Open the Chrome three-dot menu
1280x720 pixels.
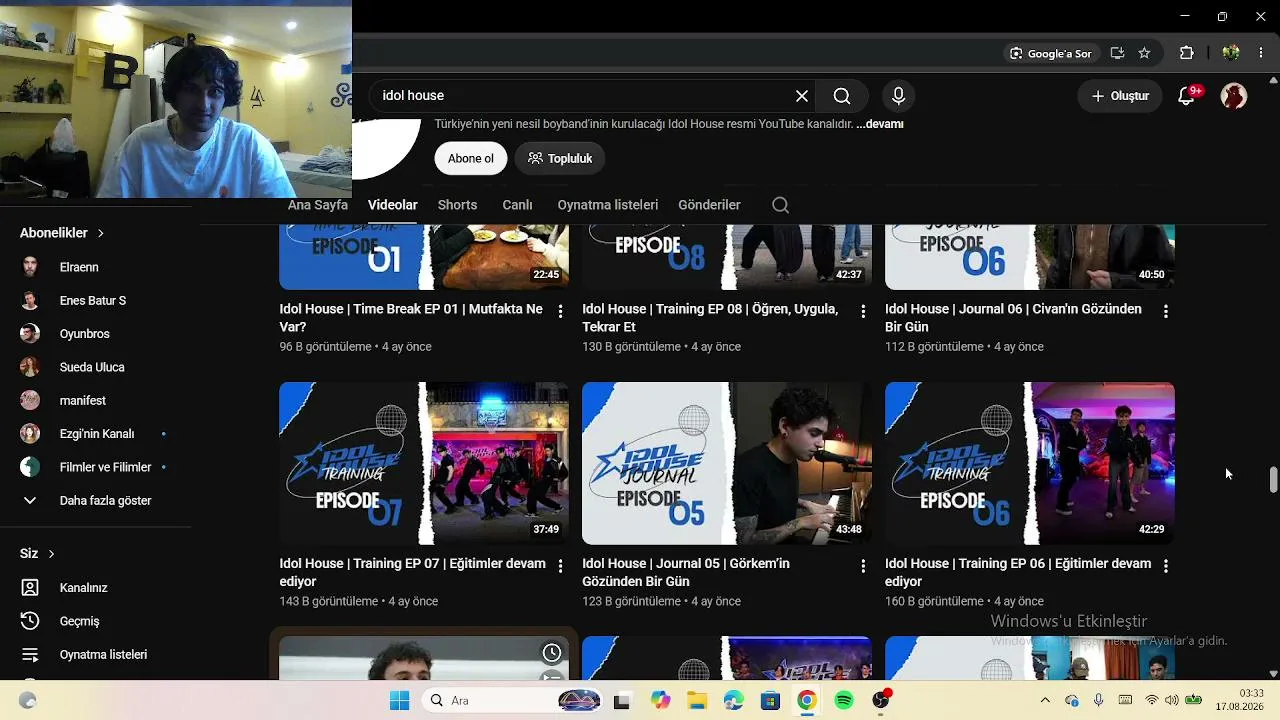(1261, 53)
